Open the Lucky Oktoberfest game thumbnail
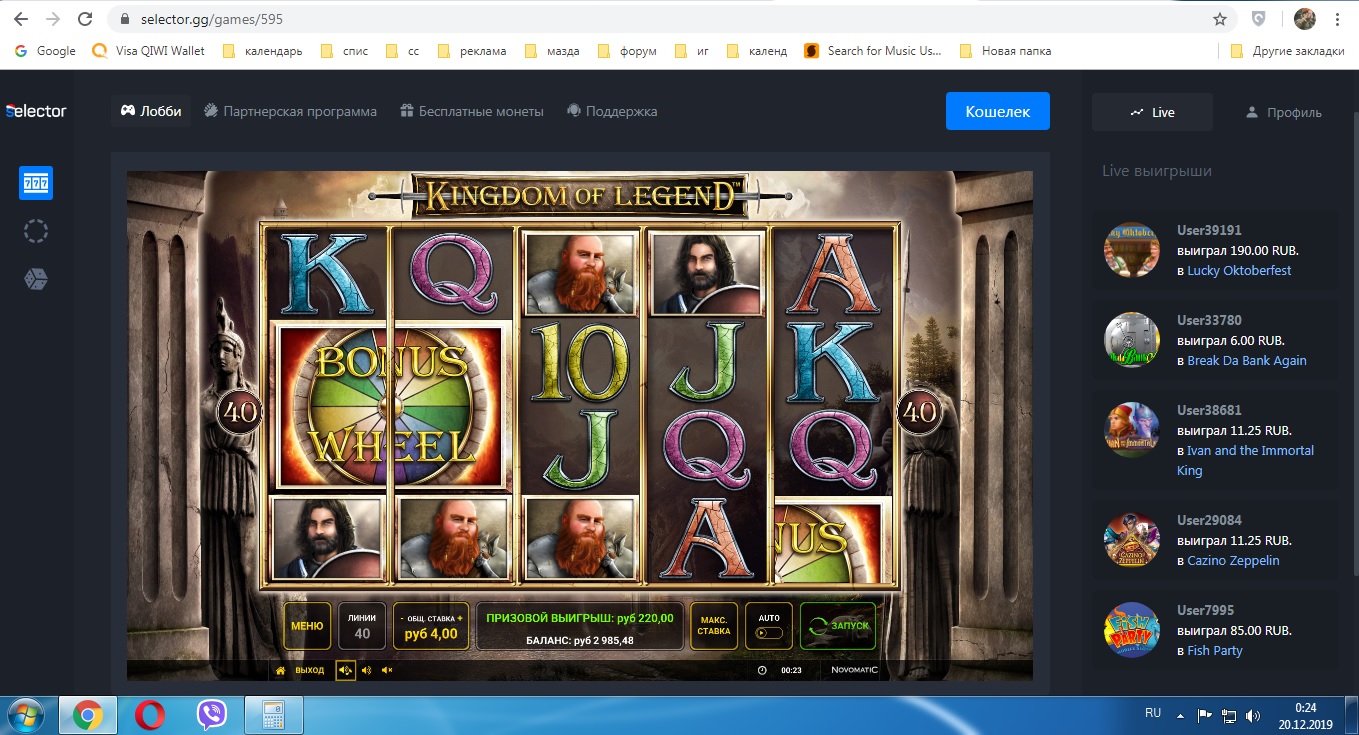Screen dimensions: 1359x735 tap(1131, 250)
